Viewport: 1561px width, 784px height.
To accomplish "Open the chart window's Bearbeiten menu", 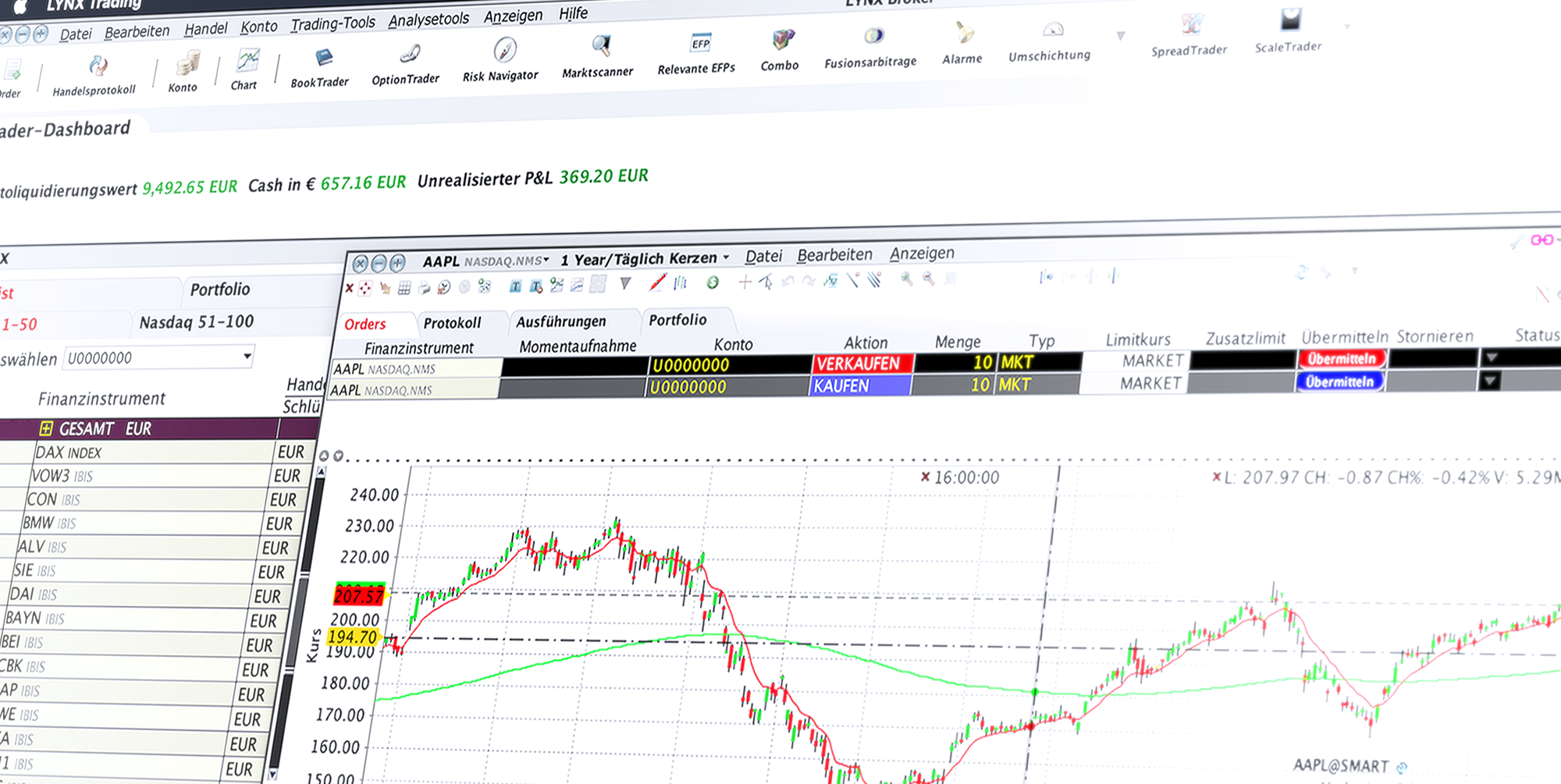I will coord(835,255).
